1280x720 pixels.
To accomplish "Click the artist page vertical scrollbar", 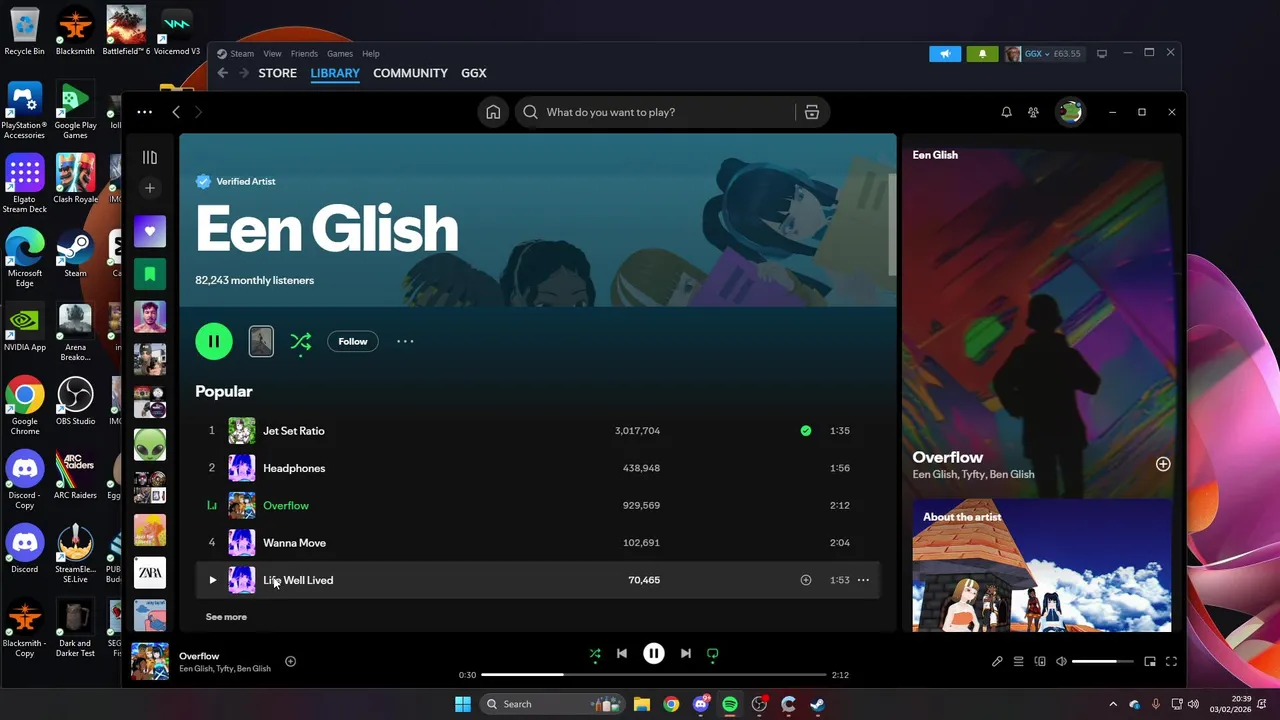I will click(x=892, y=224).
